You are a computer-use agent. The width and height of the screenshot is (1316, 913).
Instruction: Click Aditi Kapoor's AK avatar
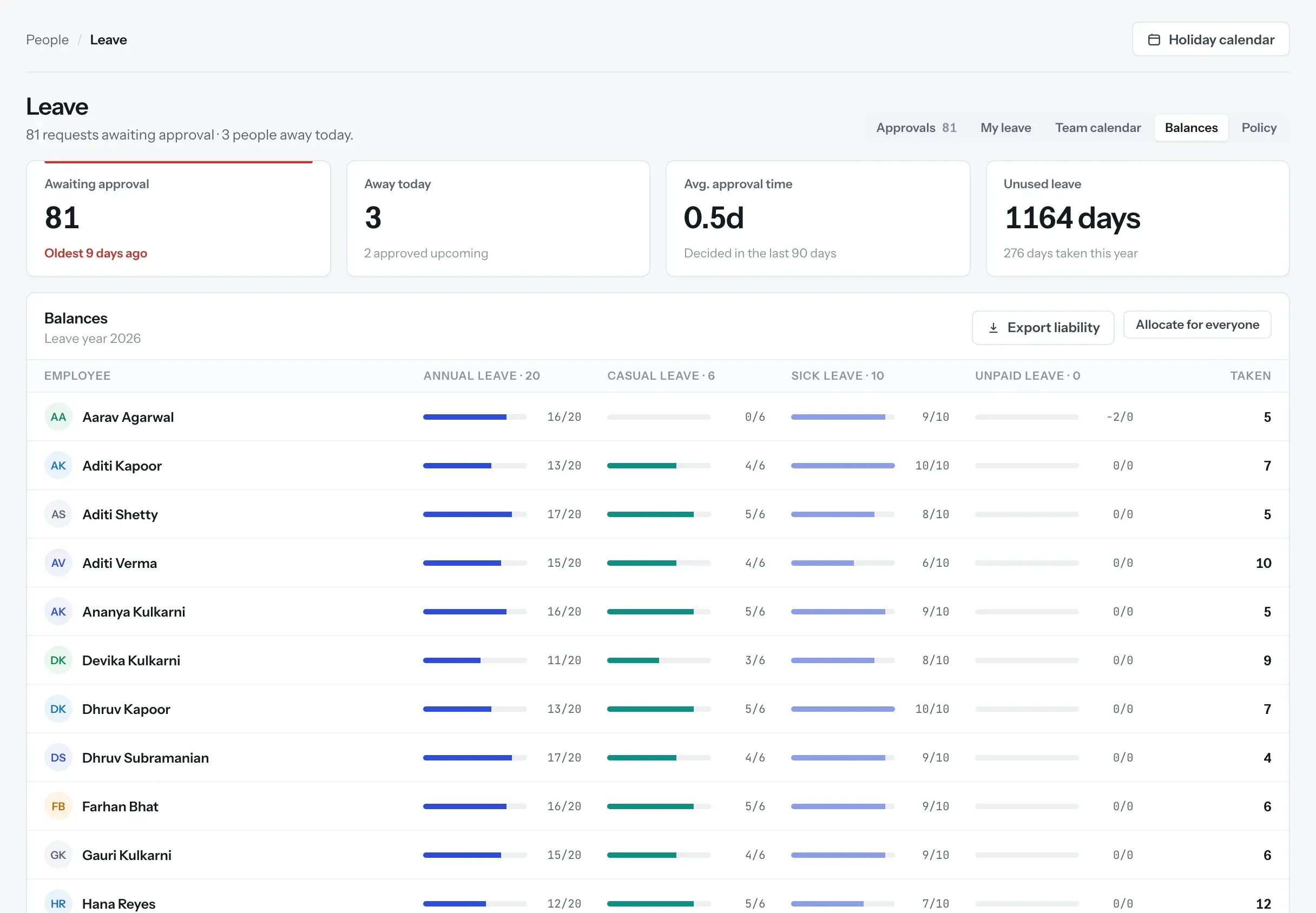point(58,466)
